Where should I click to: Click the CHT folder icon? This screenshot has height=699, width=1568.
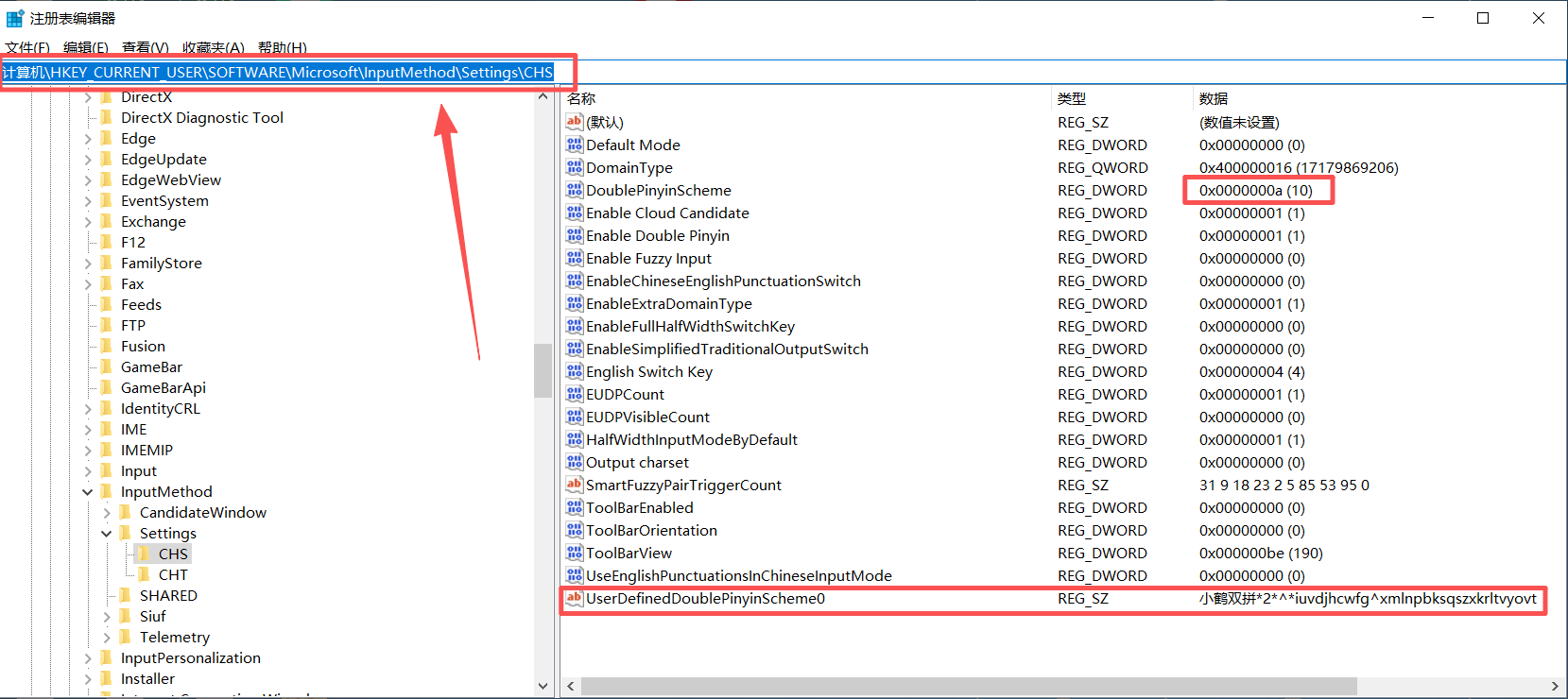(144, 574)
